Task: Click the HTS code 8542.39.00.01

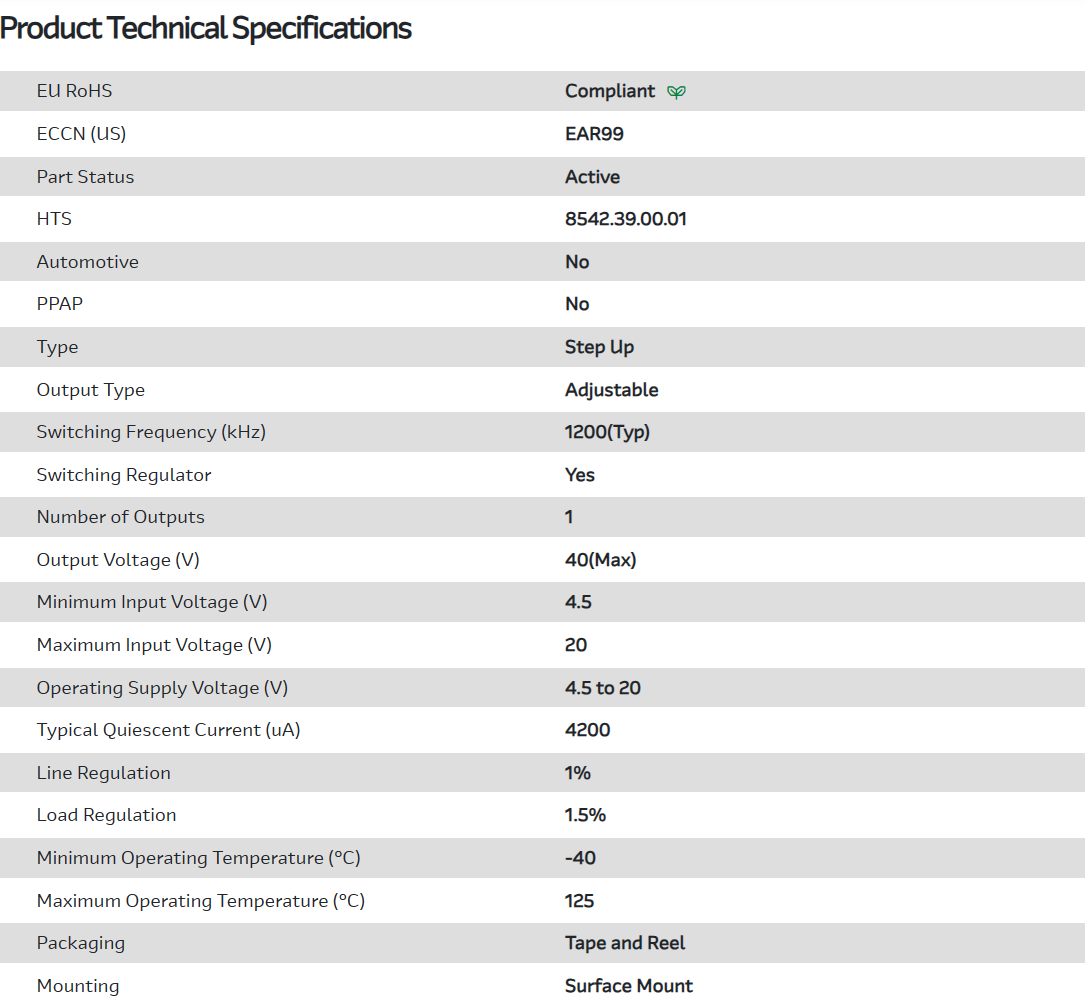Action: [625, 219]
